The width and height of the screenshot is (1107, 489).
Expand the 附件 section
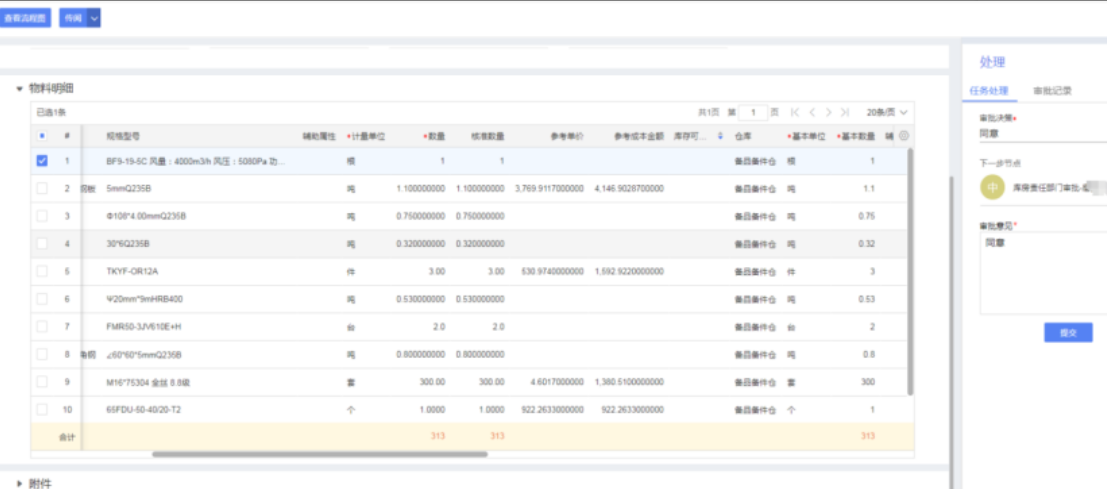click(x=20, y=484)
